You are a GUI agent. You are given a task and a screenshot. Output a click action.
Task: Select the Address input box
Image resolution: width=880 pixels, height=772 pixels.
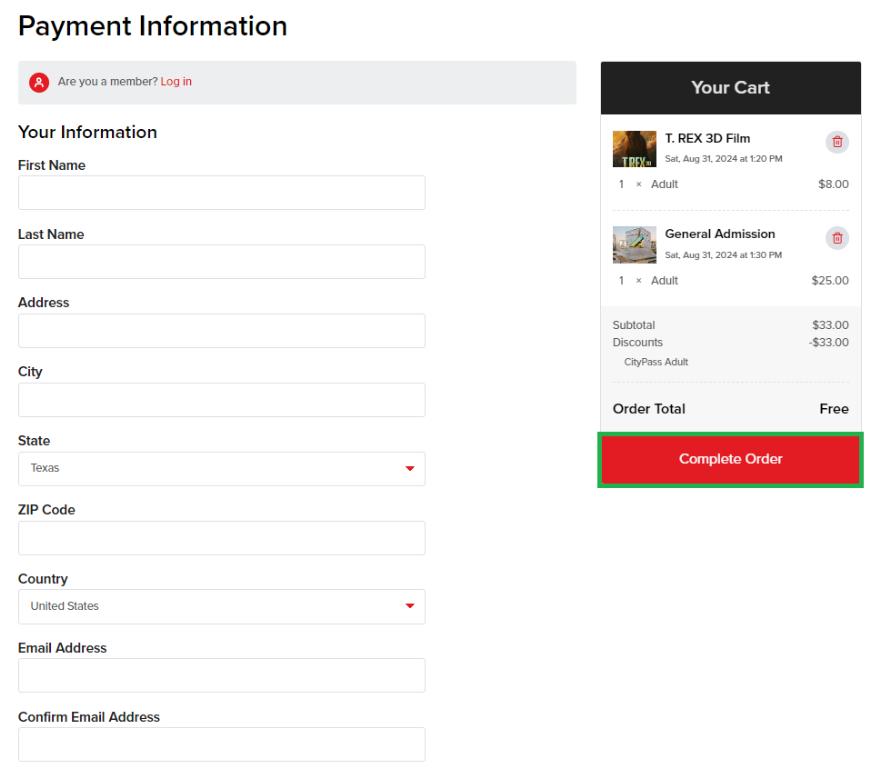tap(222, 330)
